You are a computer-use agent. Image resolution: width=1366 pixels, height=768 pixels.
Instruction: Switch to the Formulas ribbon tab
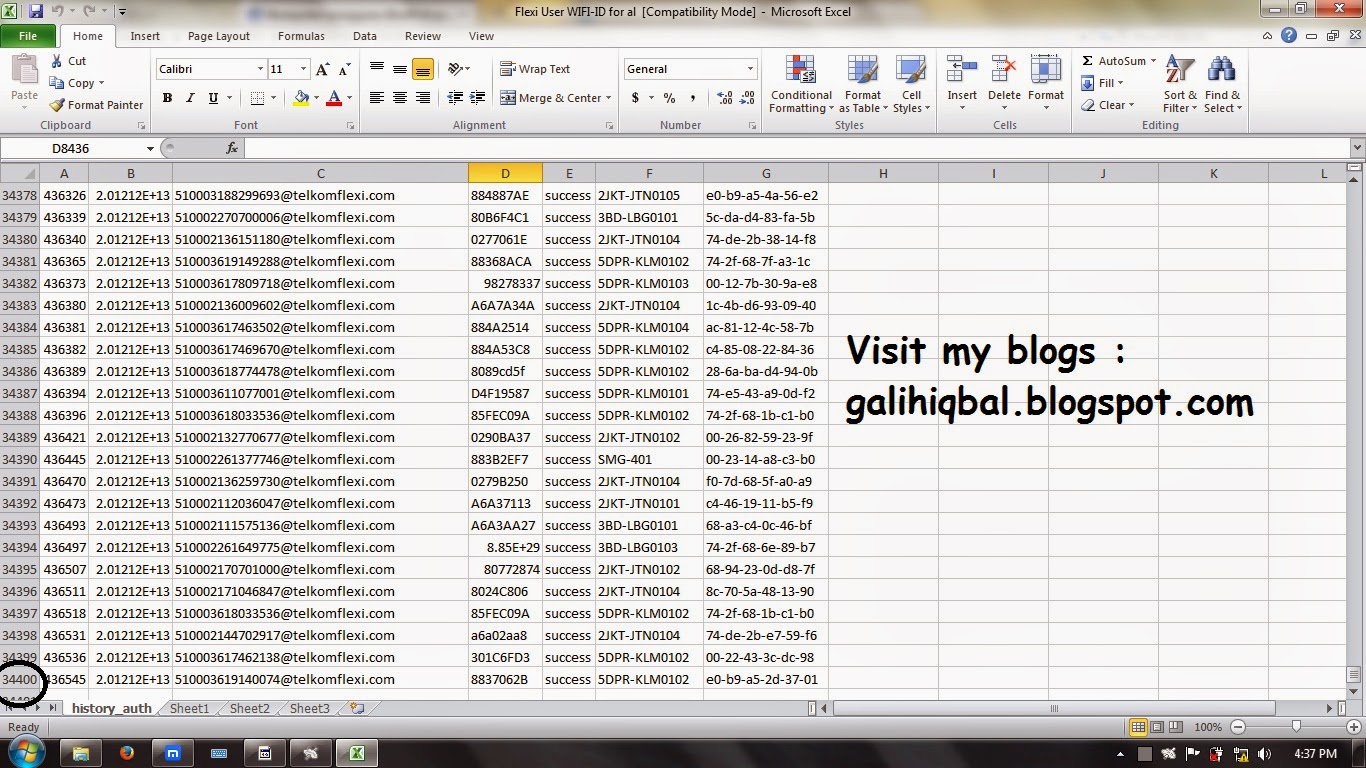[301, 36]
